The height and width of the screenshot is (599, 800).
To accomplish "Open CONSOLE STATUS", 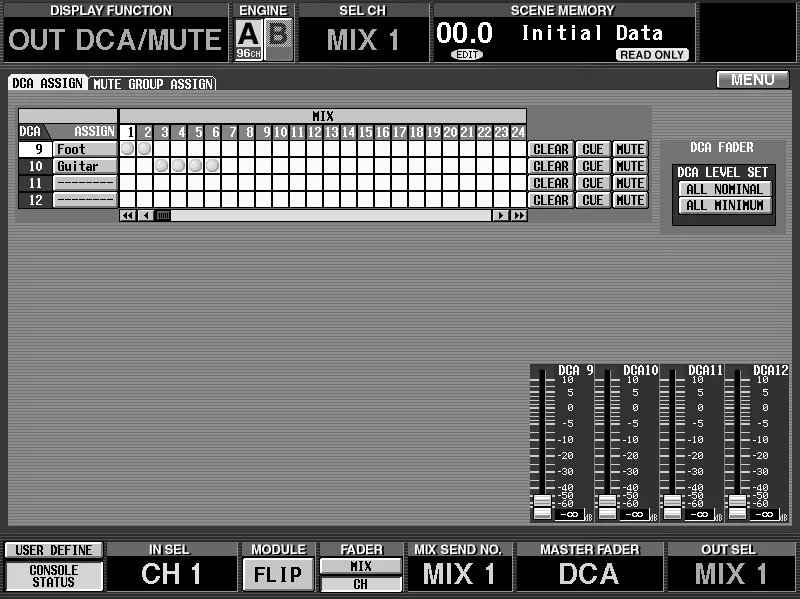I will [54, 576].
